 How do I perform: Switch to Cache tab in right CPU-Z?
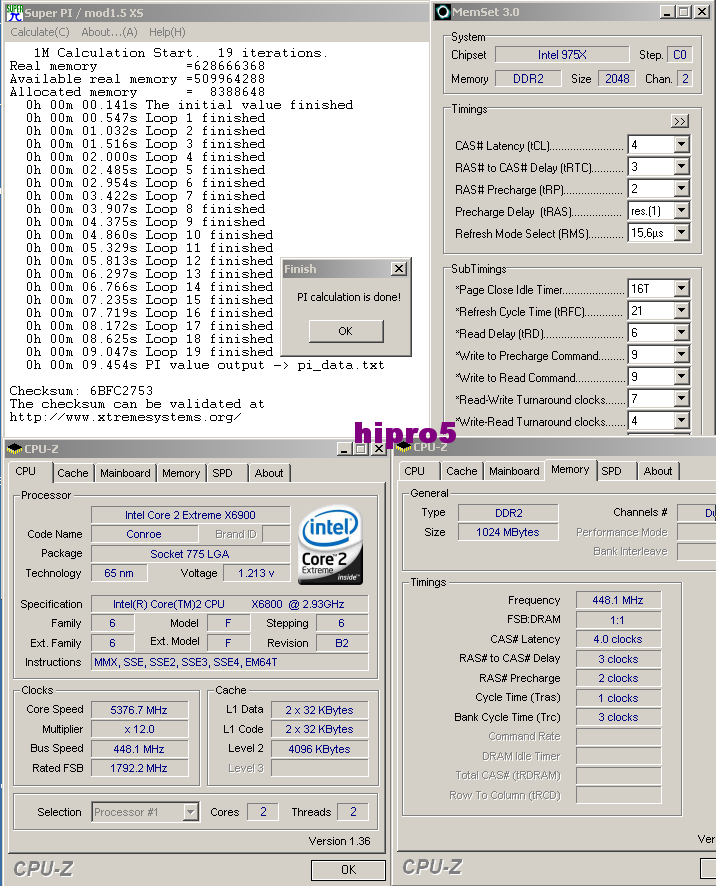click(x=462, y=471)
